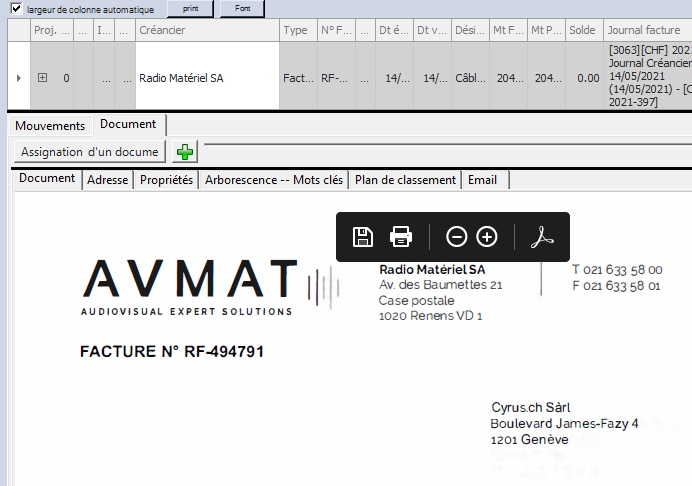Click the 'Fact...' type cell
692x486 pixels.
point(298,78)
